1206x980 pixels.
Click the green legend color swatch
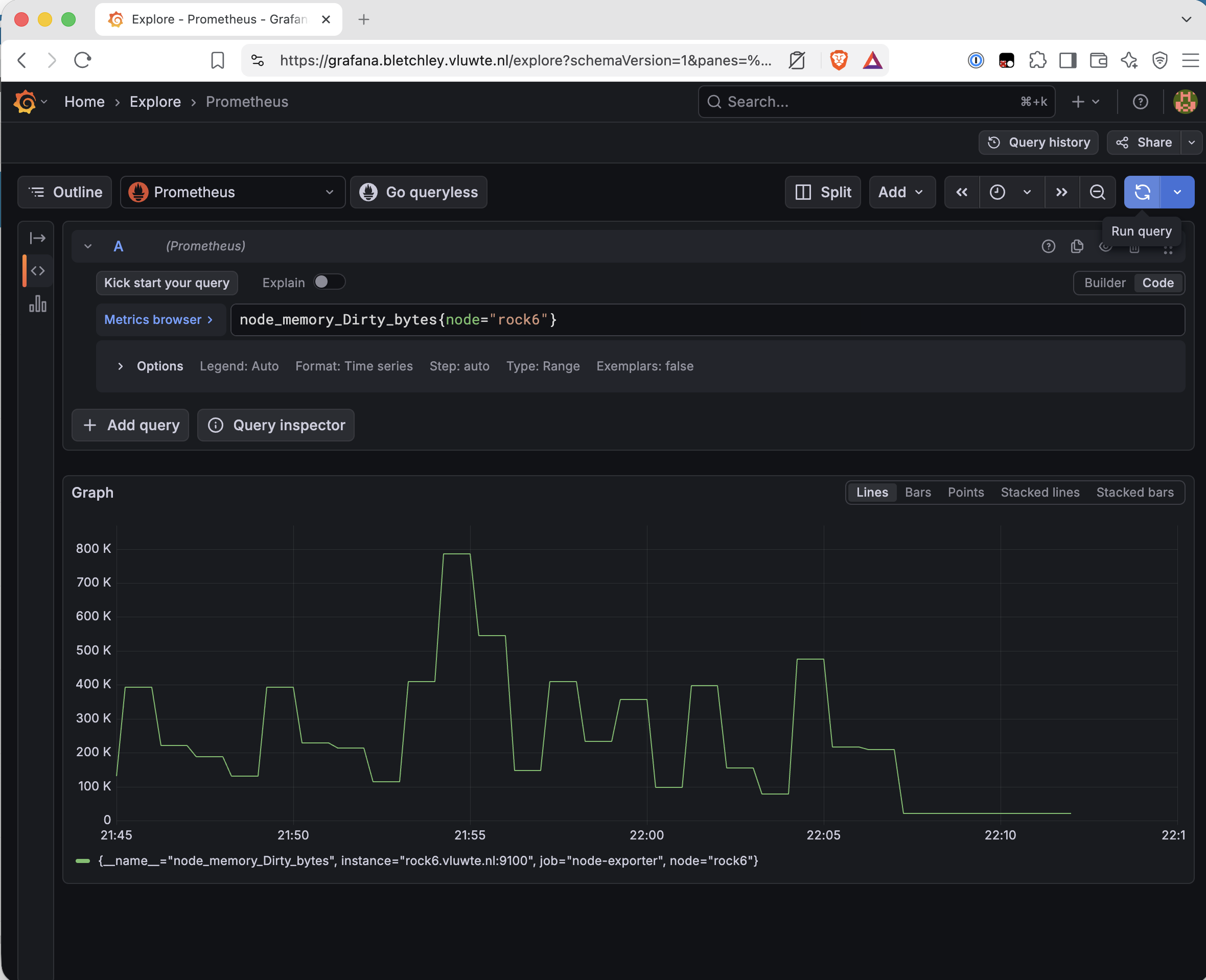pyautogui.click(x=83, y=861)
